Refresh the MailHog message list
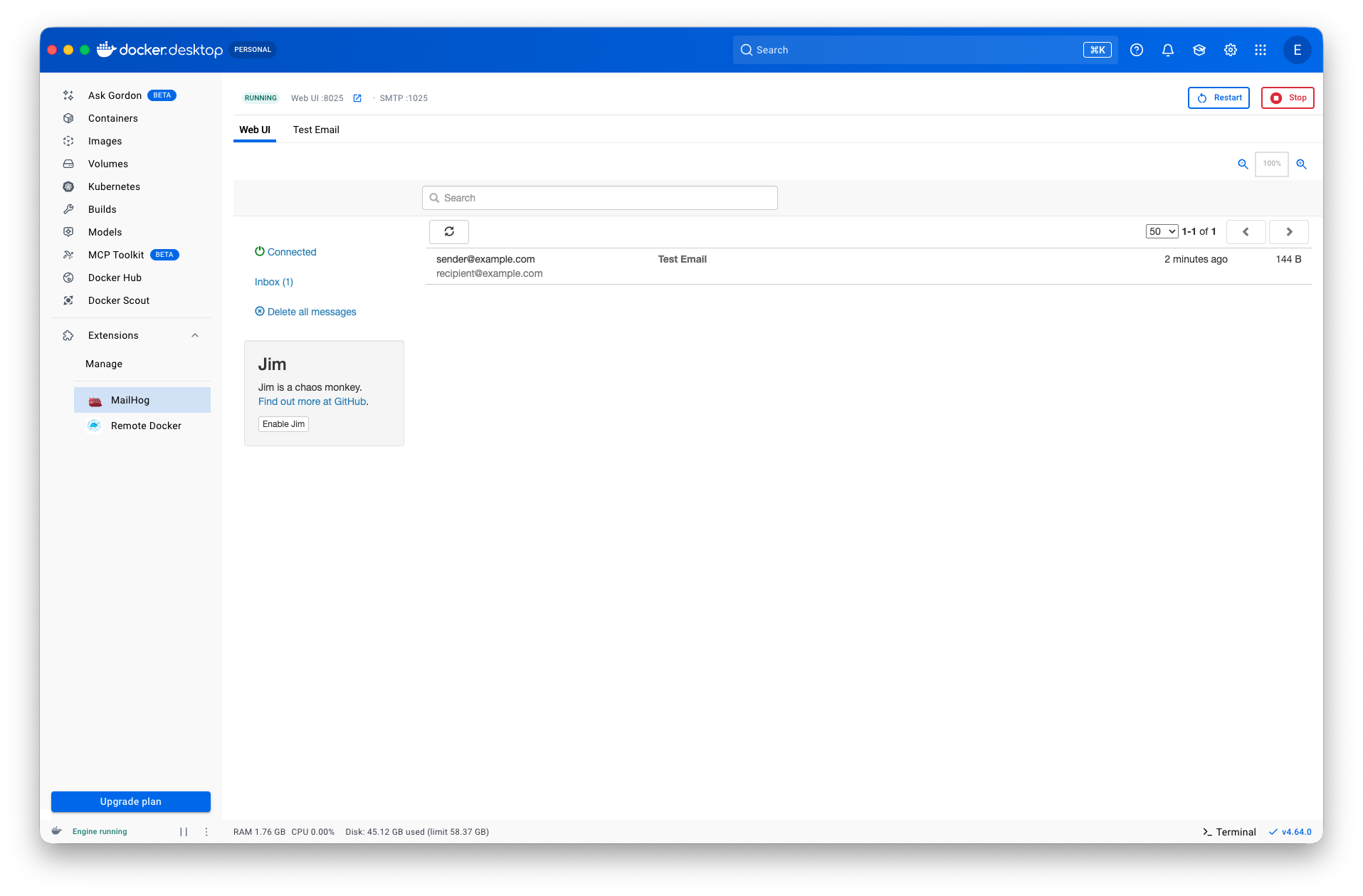 click(448, 231)
